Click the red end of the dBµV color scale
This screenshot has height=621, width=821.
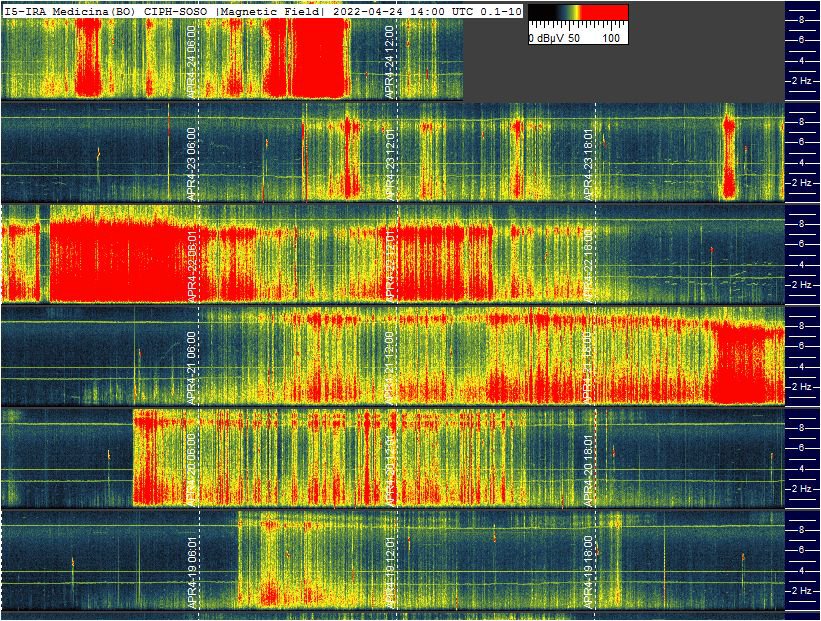click(610, 13)
